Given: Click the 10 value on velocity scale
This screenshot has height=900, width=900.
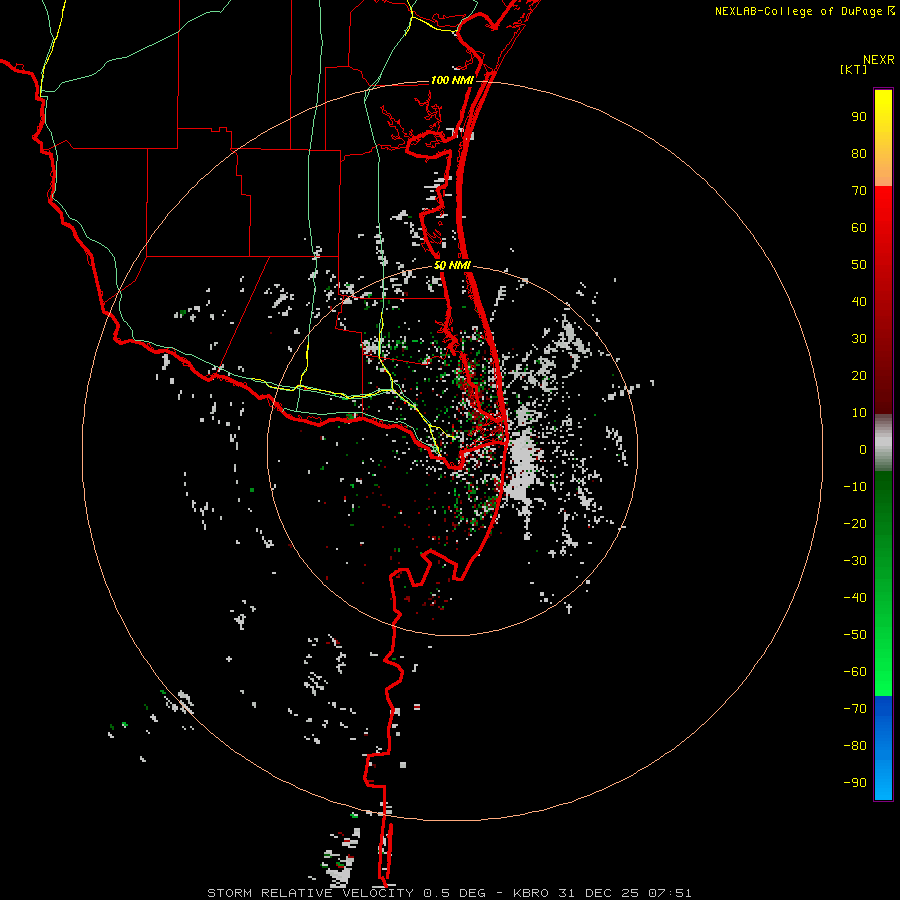Looking at the screenshot, I should (x=859, y=413).
